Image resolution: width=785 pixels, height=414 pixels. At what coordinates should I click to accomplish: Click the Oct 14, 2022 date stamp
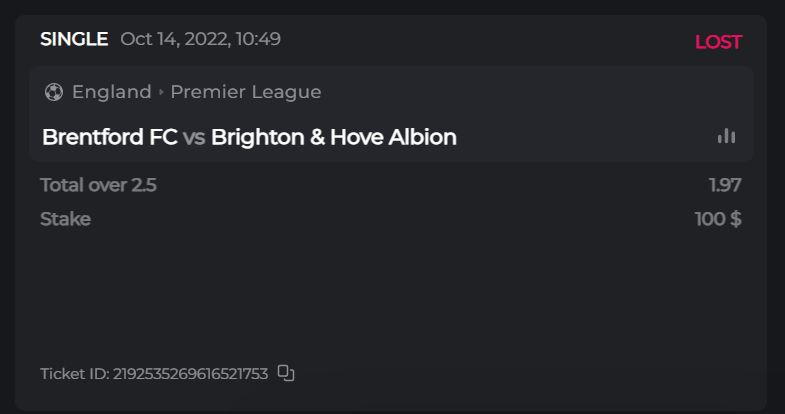pyautogui.click(x=200, y=40)
